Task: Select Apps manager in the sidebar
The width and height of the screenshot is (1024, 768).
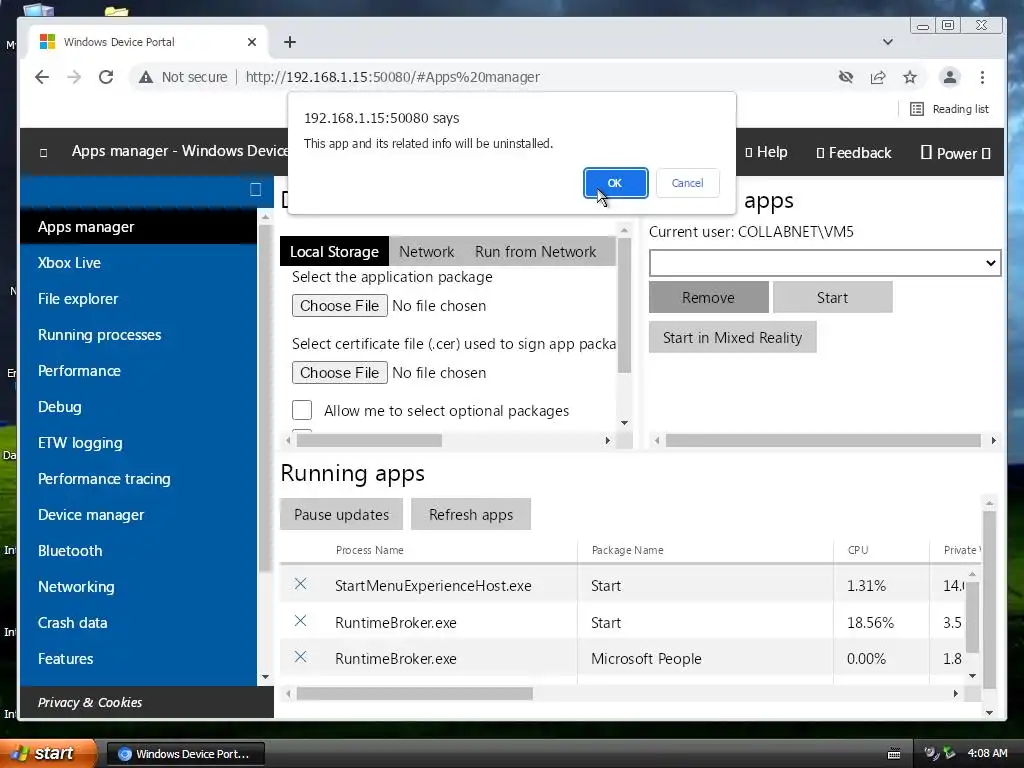Action: [138, 227]
